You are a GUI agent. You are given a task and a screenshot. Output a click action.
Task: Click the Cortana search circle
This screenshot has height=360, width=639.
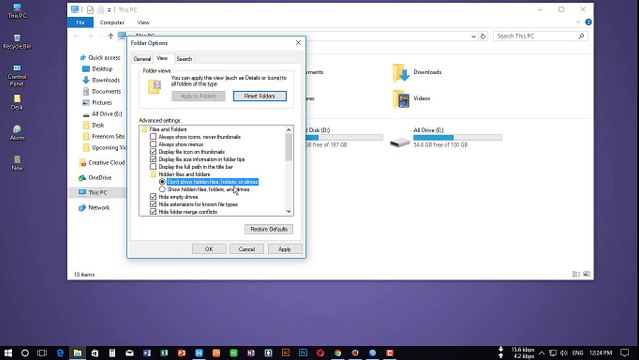(25, 353)
